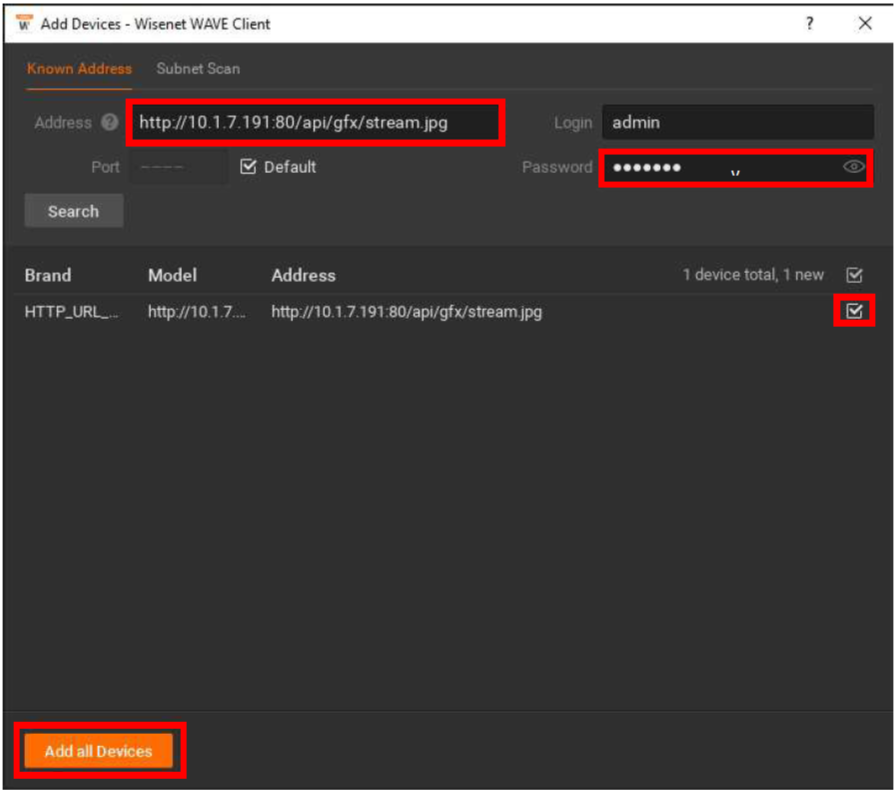
Task: Focus the Login field containing admin
Action: (x=737, y=123)
